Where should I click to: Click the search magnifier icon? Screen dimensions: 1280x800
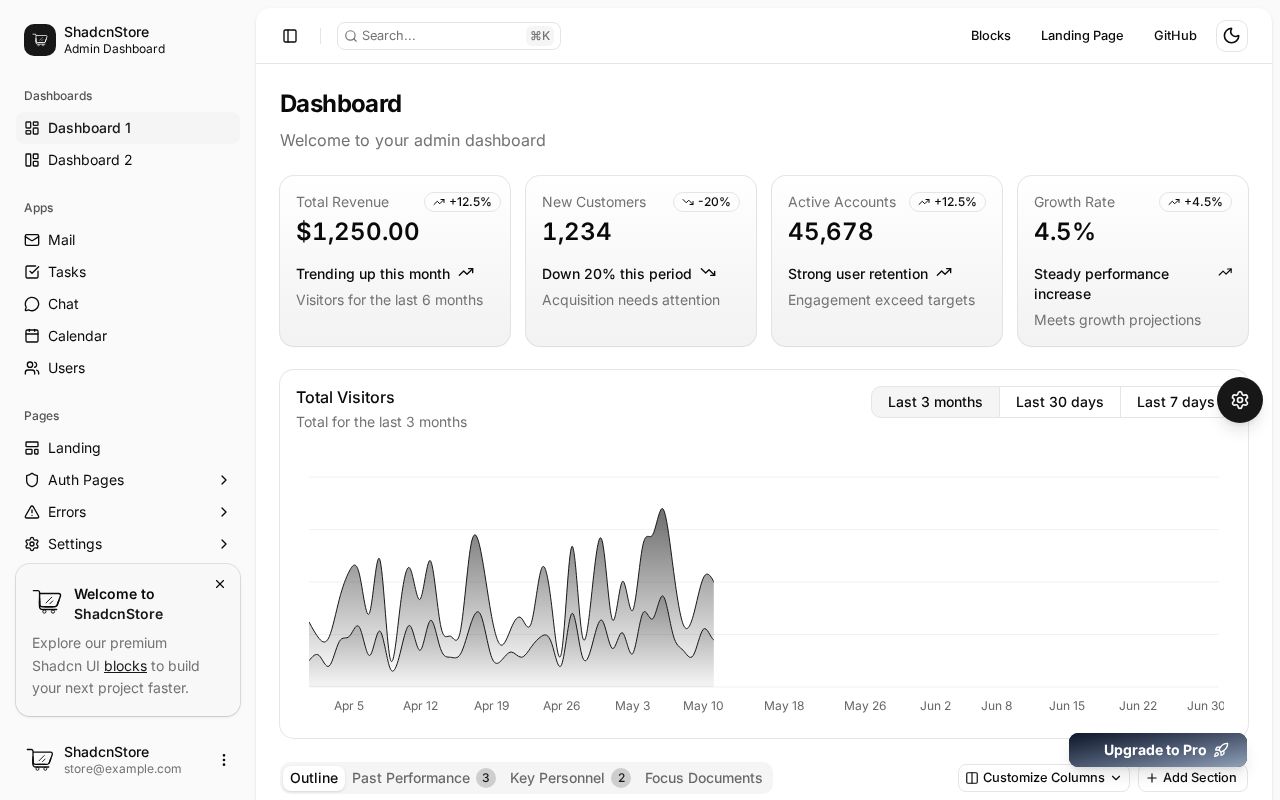tap(351, 36)
